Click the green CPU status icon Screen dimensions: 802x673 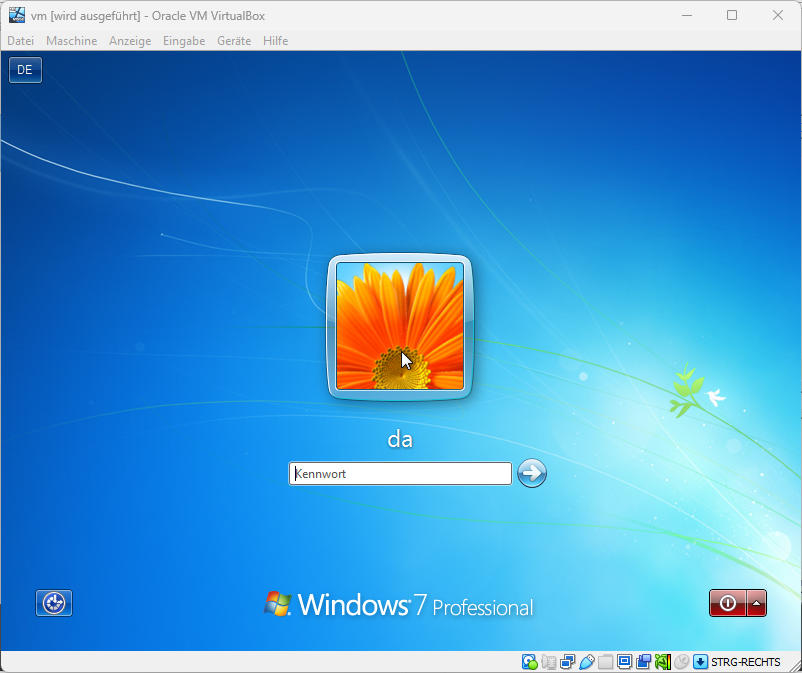coord(663,662)
